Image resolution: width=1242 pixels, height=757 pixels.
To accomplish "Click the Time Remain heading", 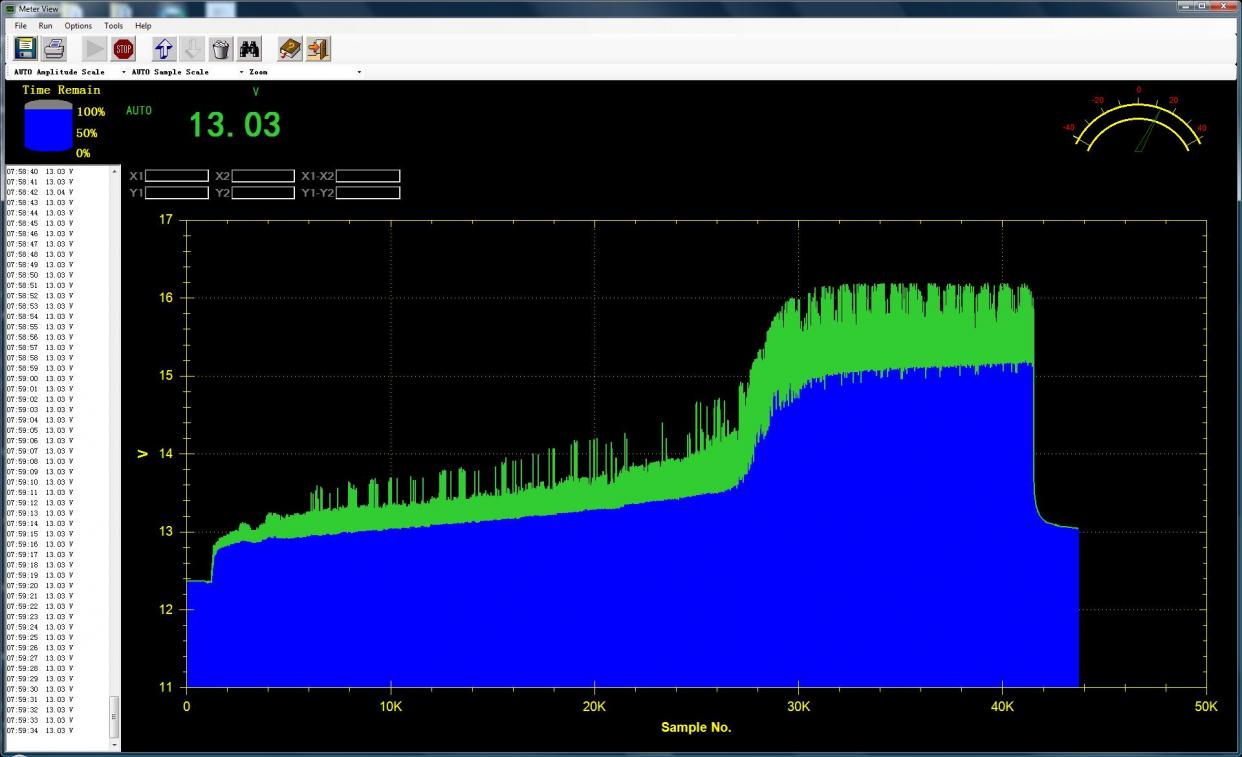I will point(61,89).
